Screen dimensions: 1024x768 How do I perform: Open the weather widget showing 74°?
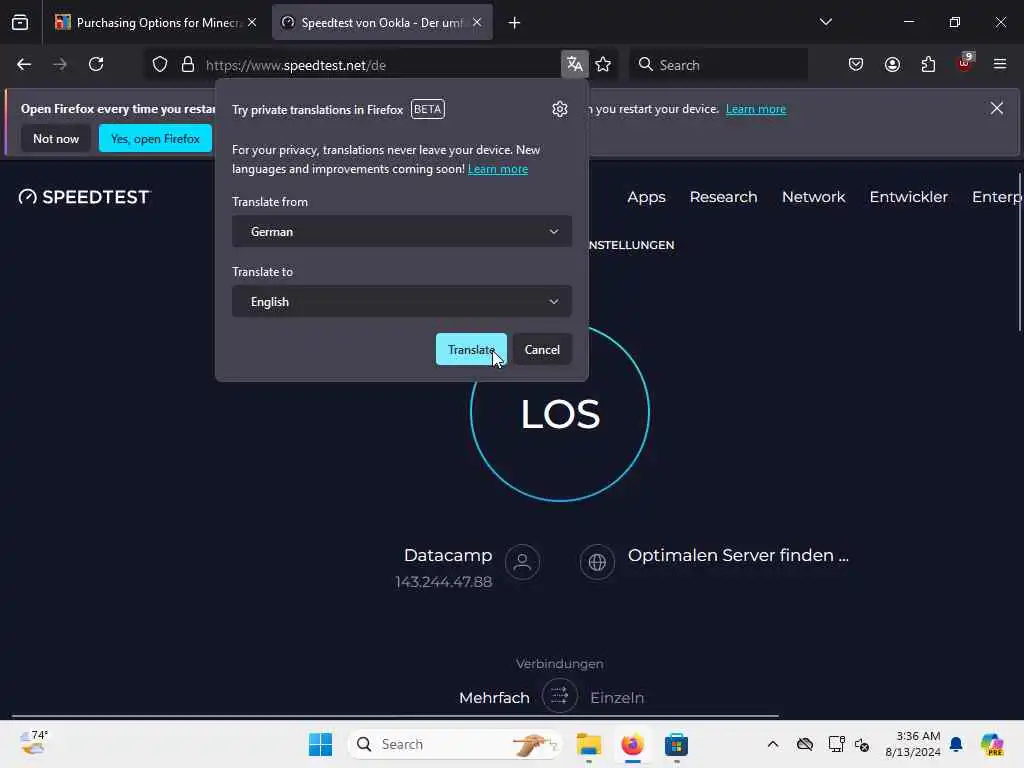tap(33, 743)
